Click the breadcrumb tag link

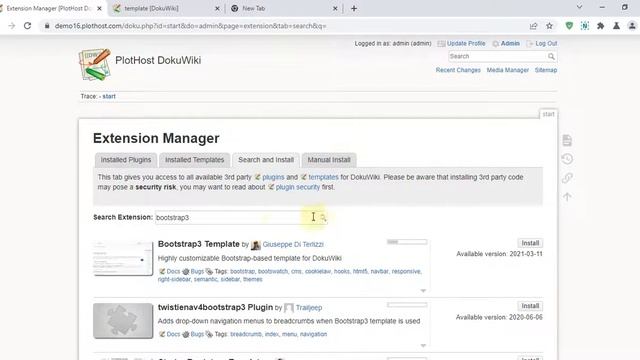(x=246, y=334)
